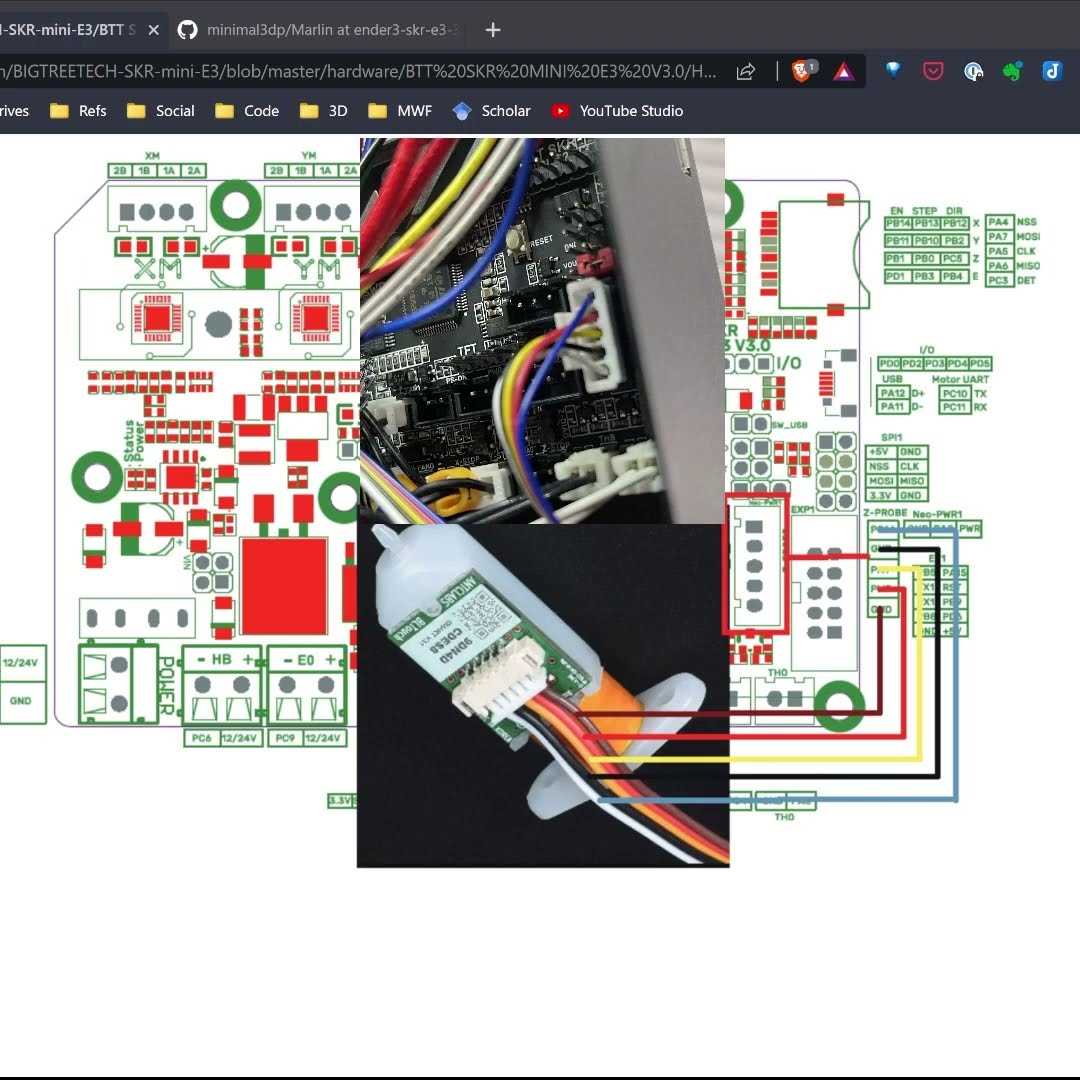Close the SKR-mini-E3 browser tab
The height and width of the screenshot is (1080, 1080).
click(154, 30)
